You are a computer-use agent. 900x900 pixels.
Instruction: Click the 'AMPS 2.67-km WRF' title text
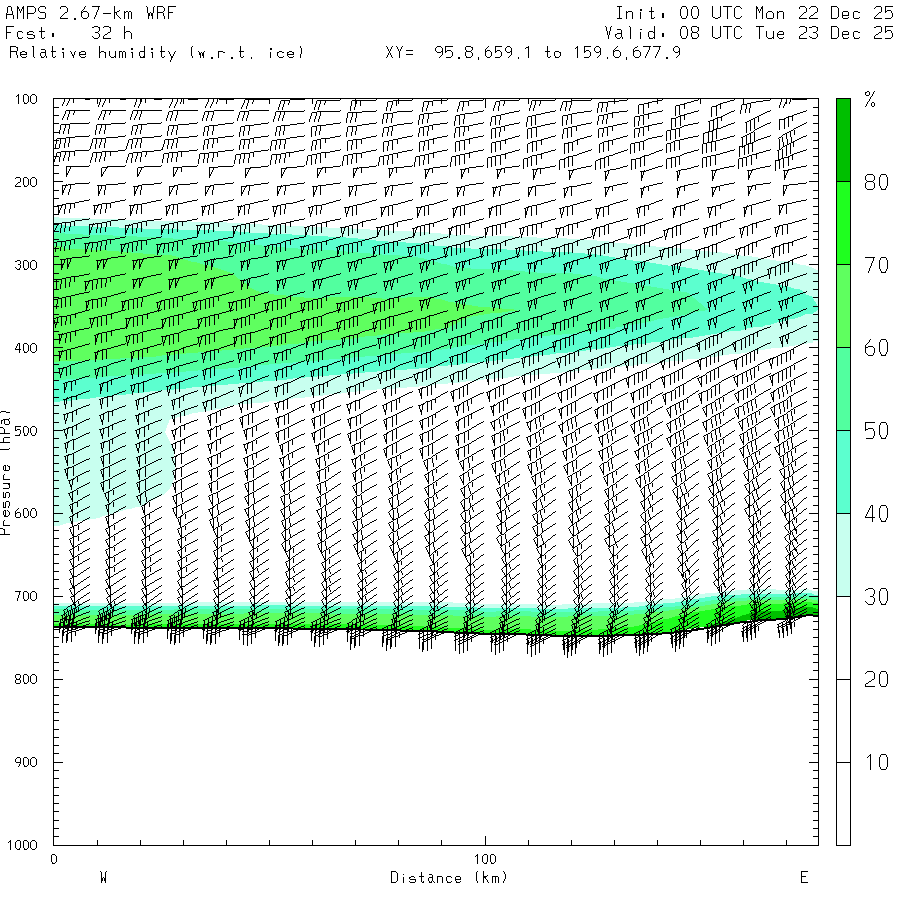tap(75, 13)
